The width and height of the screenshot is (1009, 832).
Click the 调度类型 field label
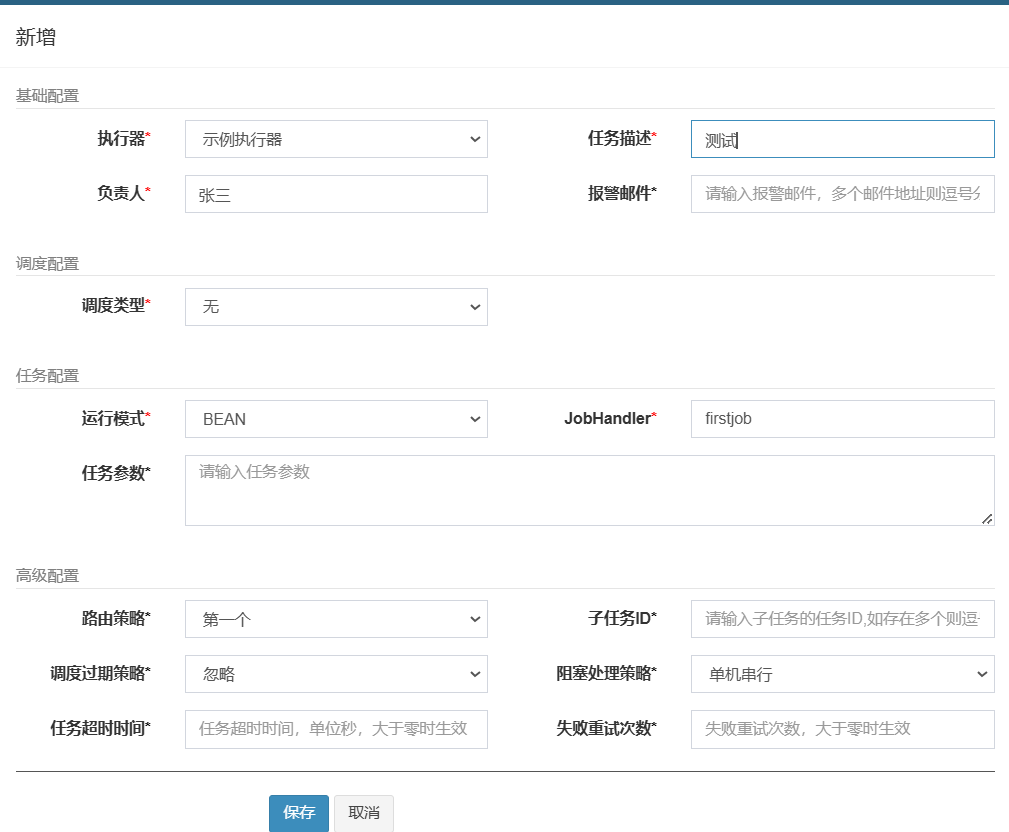click(x=116, y=306)
